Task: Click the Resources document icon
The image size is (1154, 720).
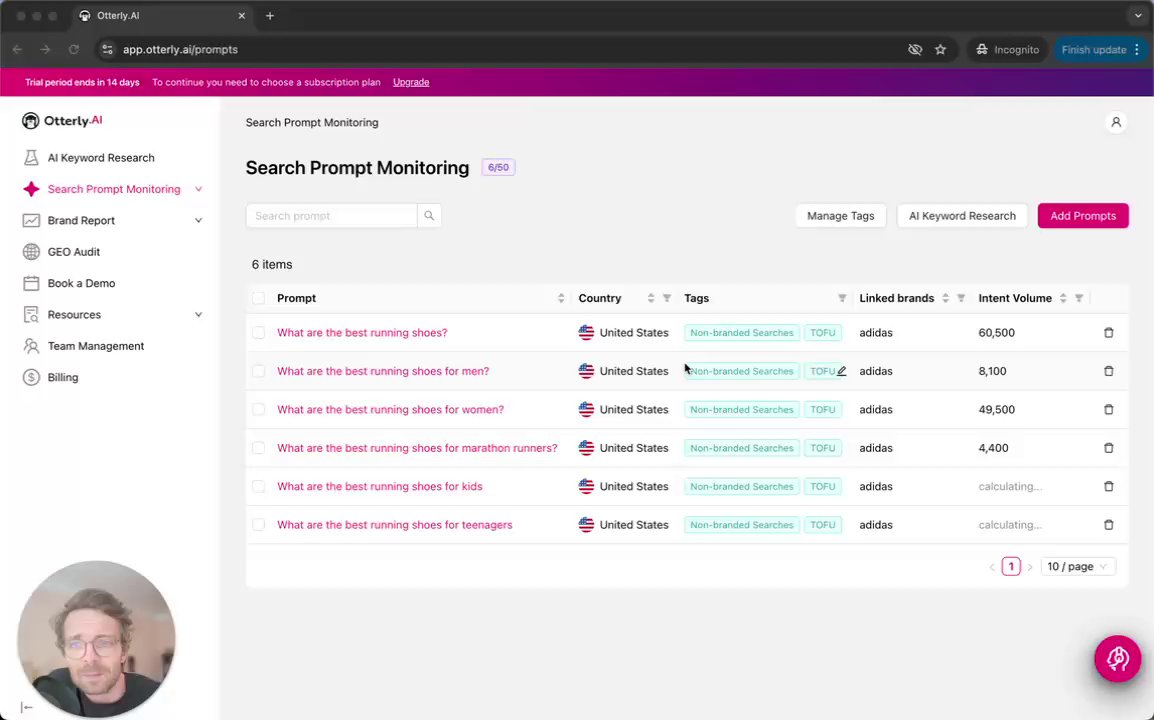Action: (x=31, y=314)
